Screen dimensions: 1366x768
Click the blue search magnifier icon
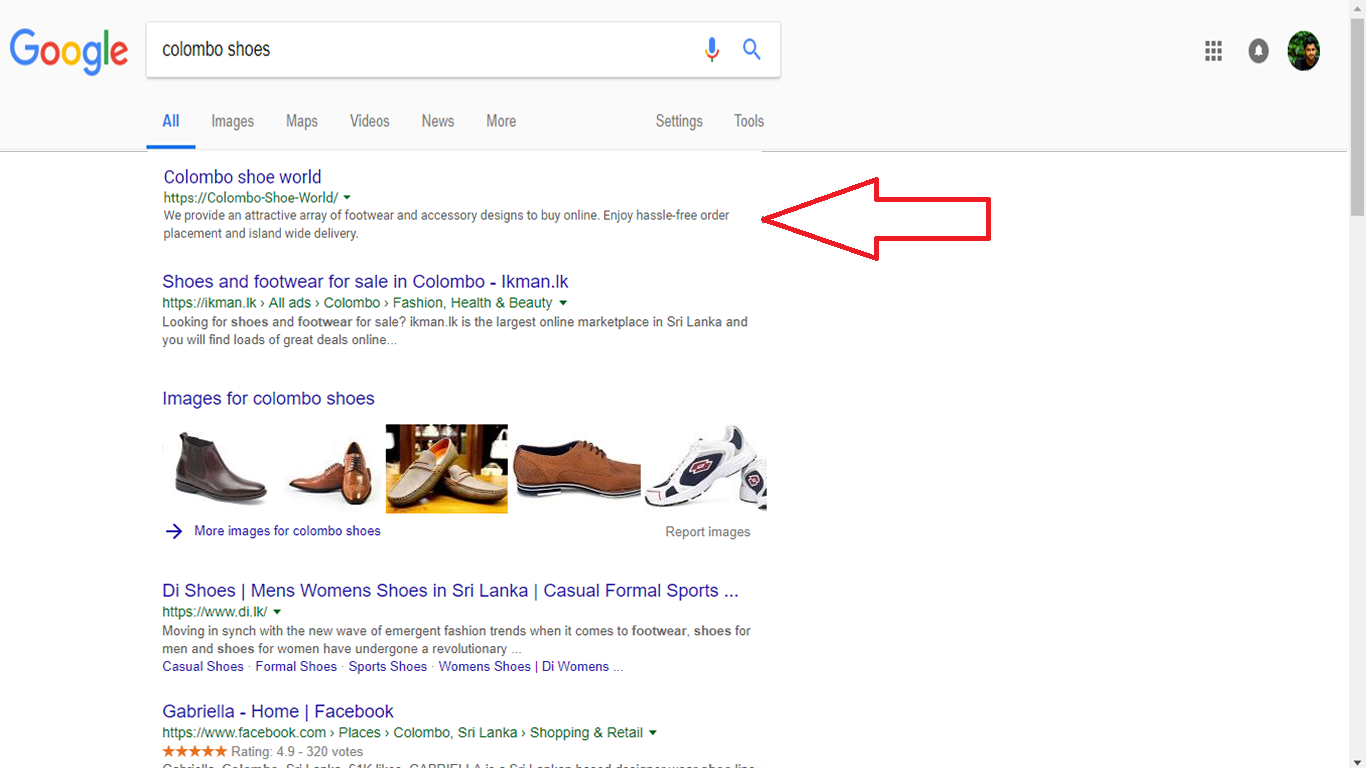click(751, 49)
